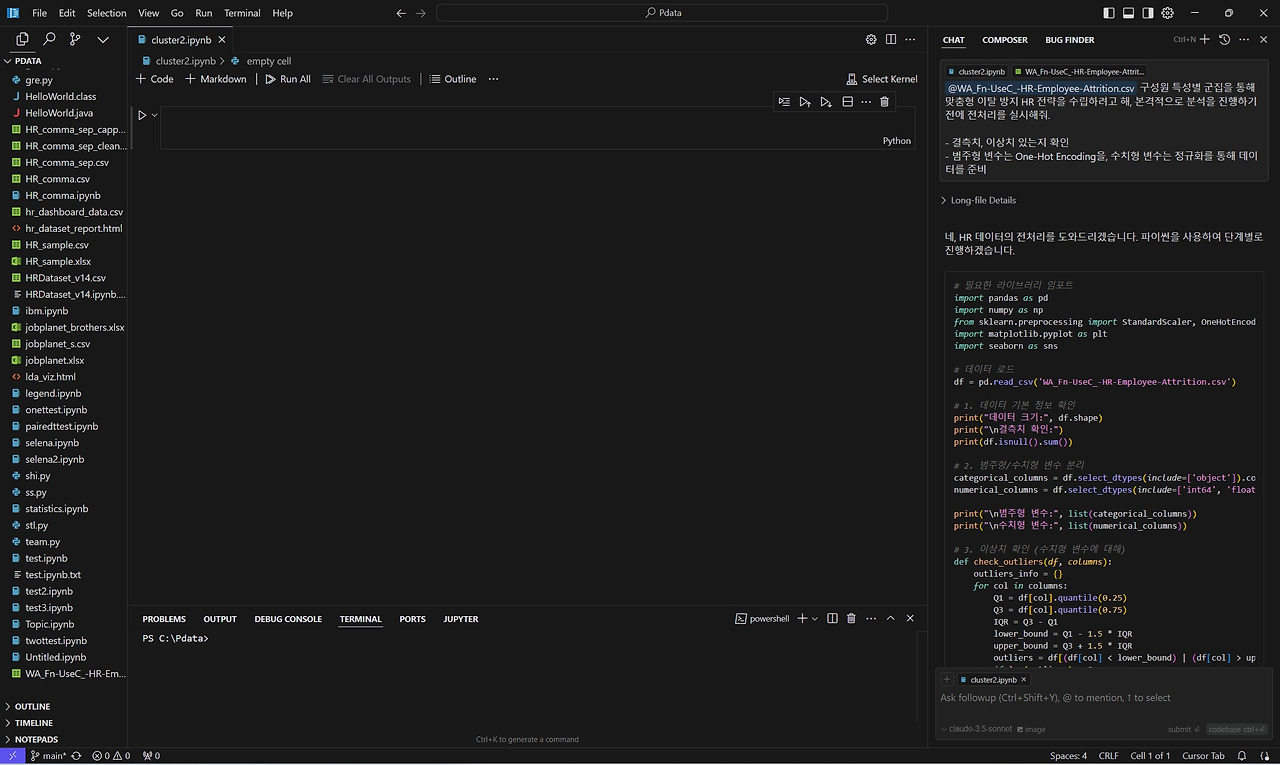Screen dimensions: 1280x765
Task: Expand Long-file Details section
Action: coord(978,200)
